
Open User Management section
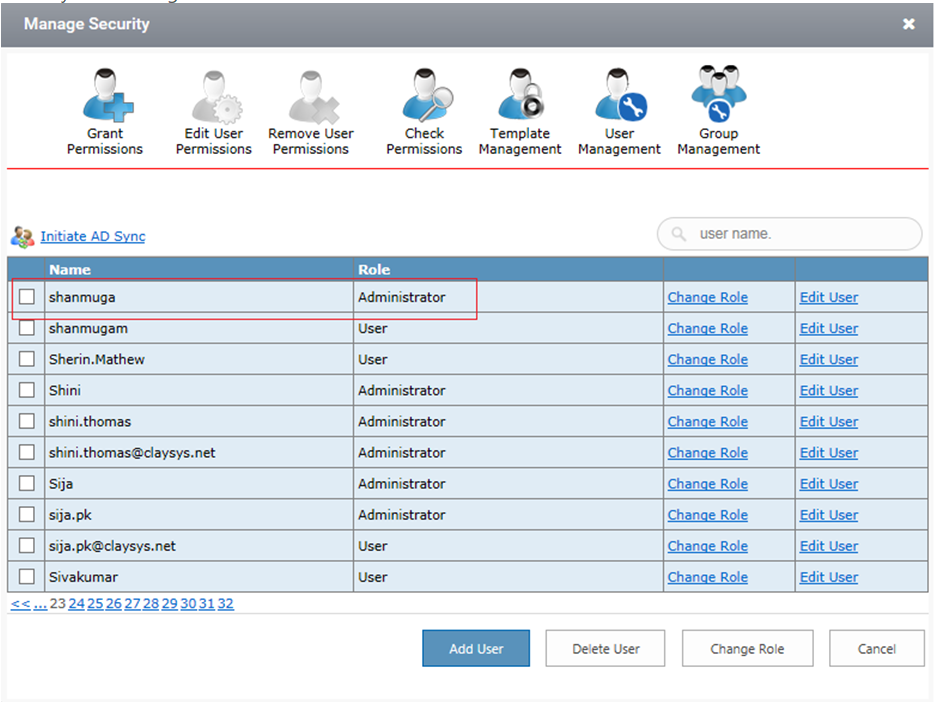pos(619,112)
